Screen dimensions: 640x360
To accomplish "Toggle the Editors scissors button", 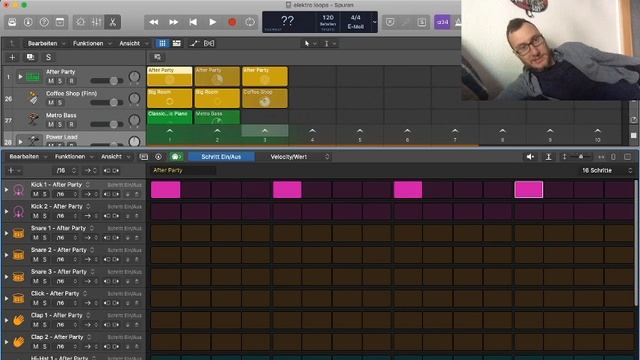I will point(113,22).
